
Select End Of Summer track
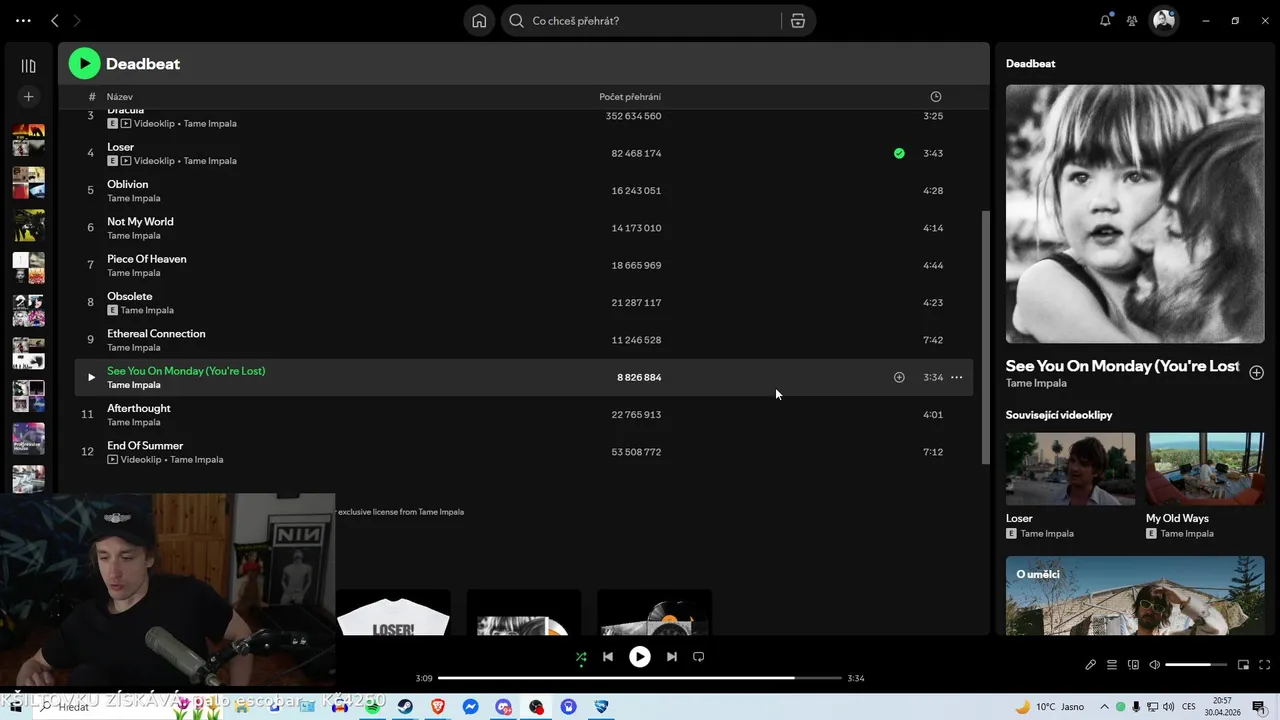[x=523, y=452]
